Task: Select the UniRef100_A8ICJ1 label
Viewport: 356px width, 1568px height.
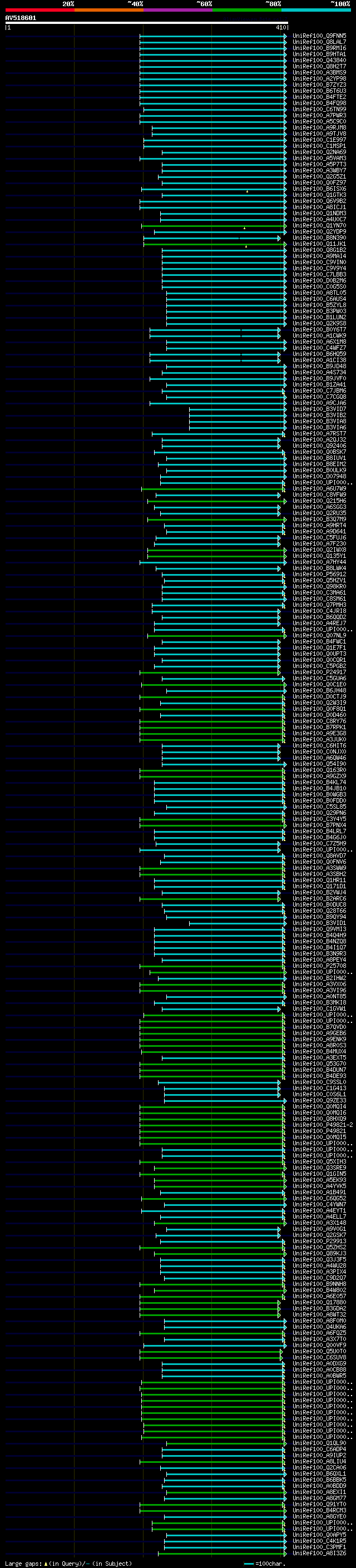Action: tap(319, 207)
